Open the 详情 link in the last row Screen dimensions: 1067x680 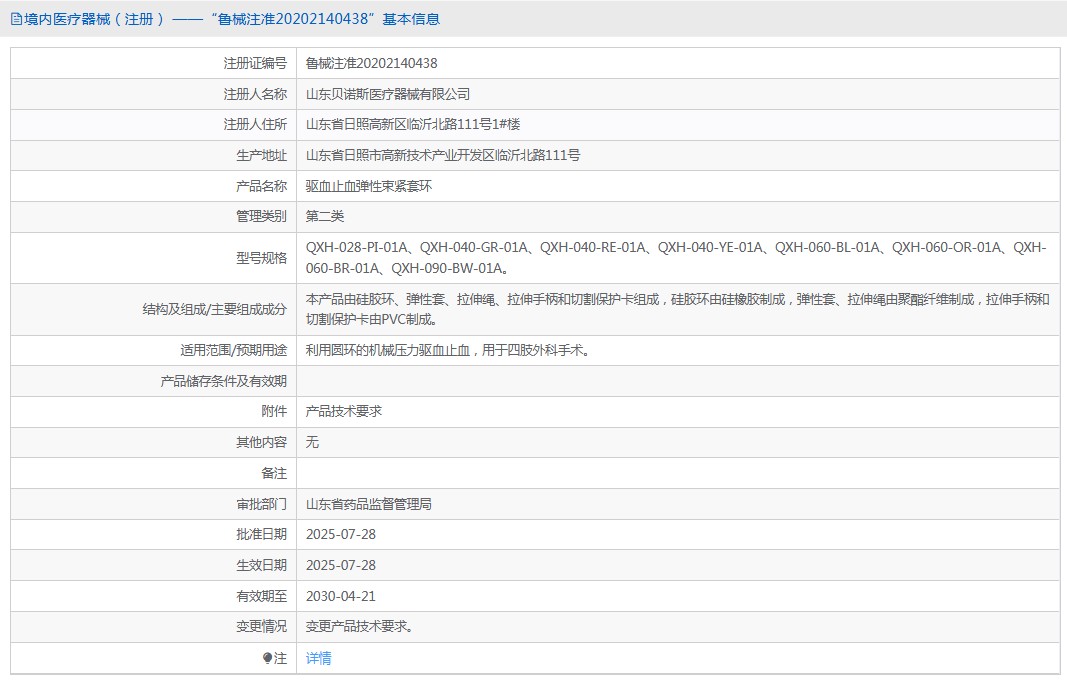[318, 658]
